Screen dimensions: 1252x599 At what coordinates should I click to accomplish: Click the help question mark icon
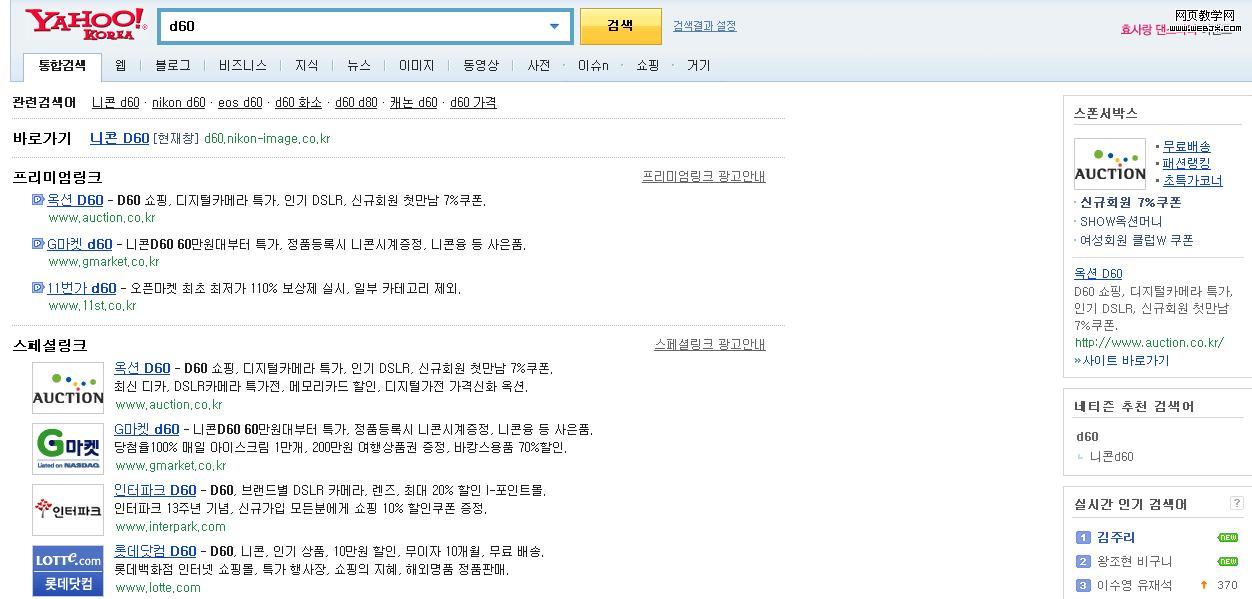pos(1236,504)
